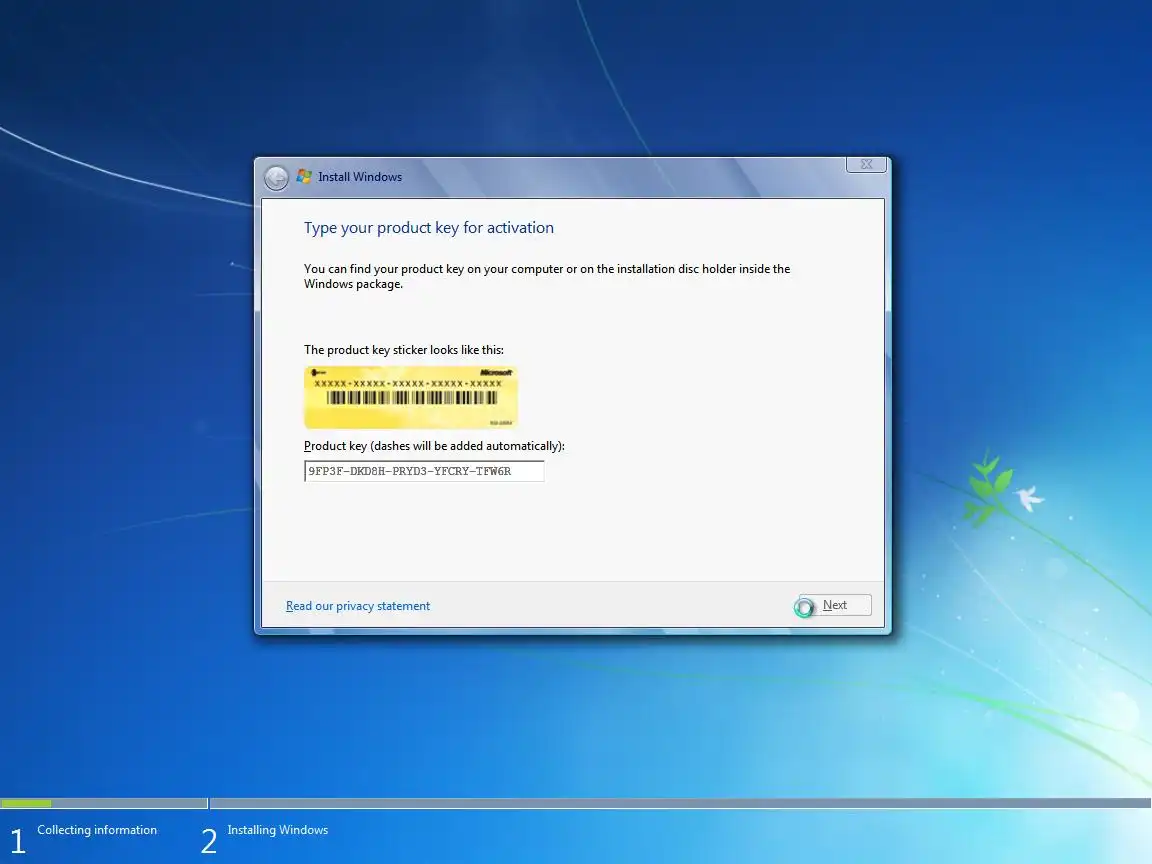Click the heading "Type your product key for activation"
The height and width of the screenshot is (864, 1152).
[x=429, y=228]
